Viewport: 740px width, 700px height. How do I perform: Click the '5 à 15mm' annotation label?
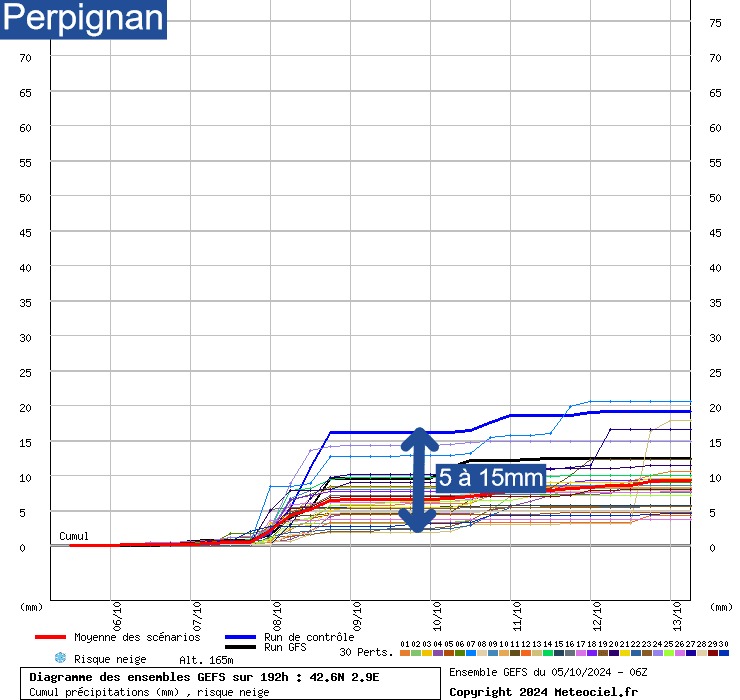coord(491,478)
